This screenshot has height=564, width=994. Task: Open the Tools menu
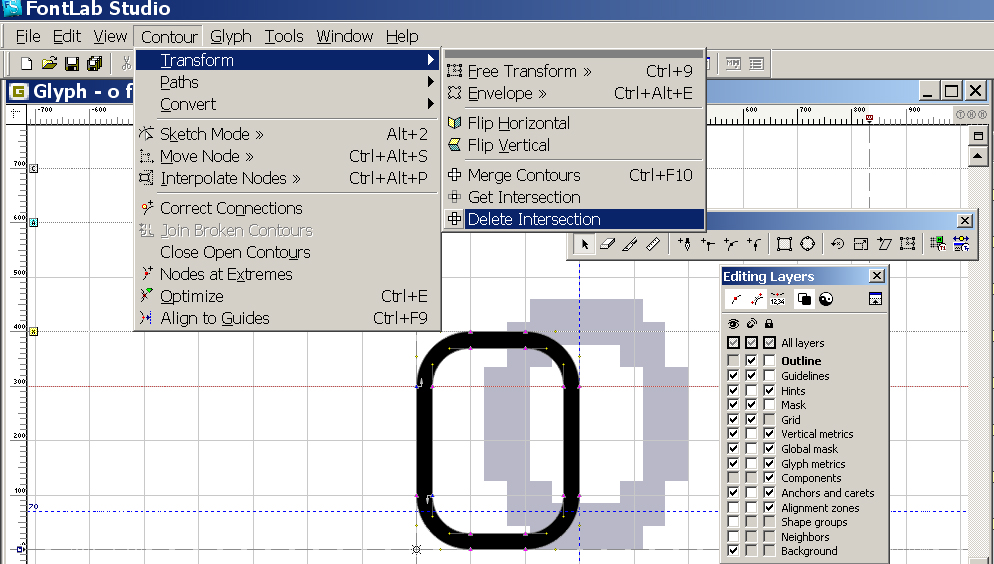pyautogui.click(x=284, y=37)
